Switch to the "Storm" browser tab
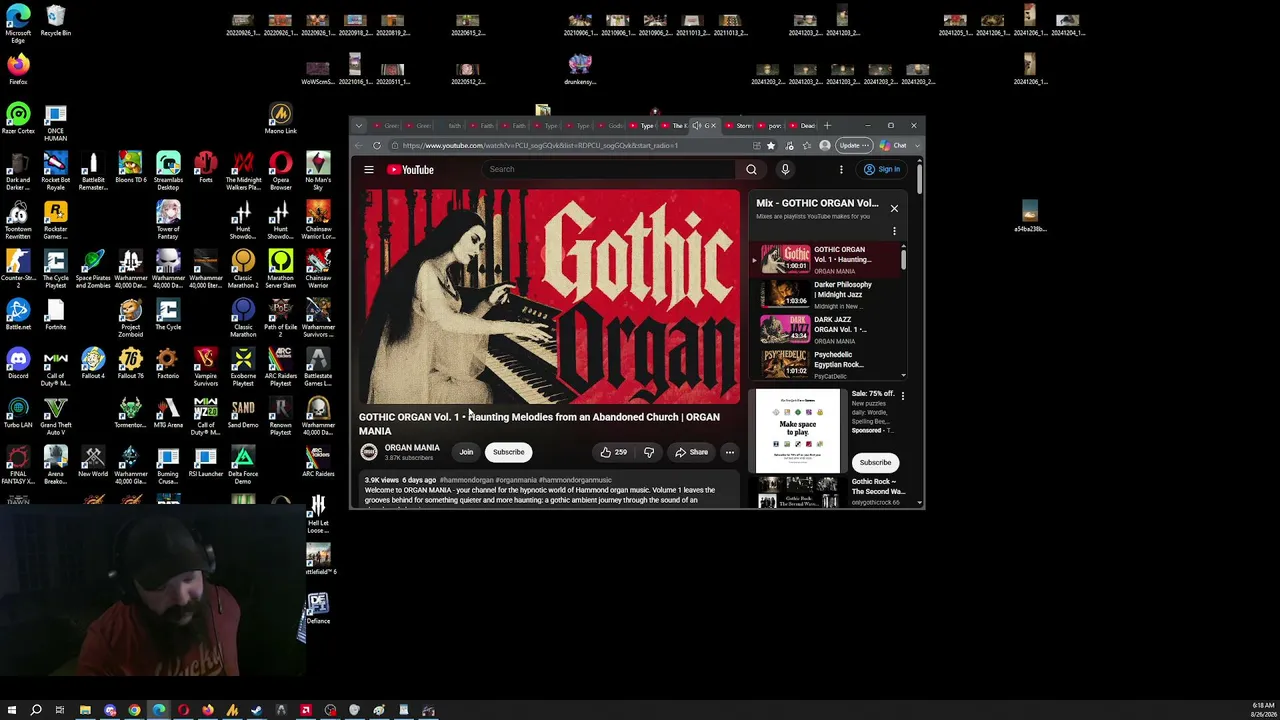Viewport: 1280px width, 720px height. coord(739,126)
